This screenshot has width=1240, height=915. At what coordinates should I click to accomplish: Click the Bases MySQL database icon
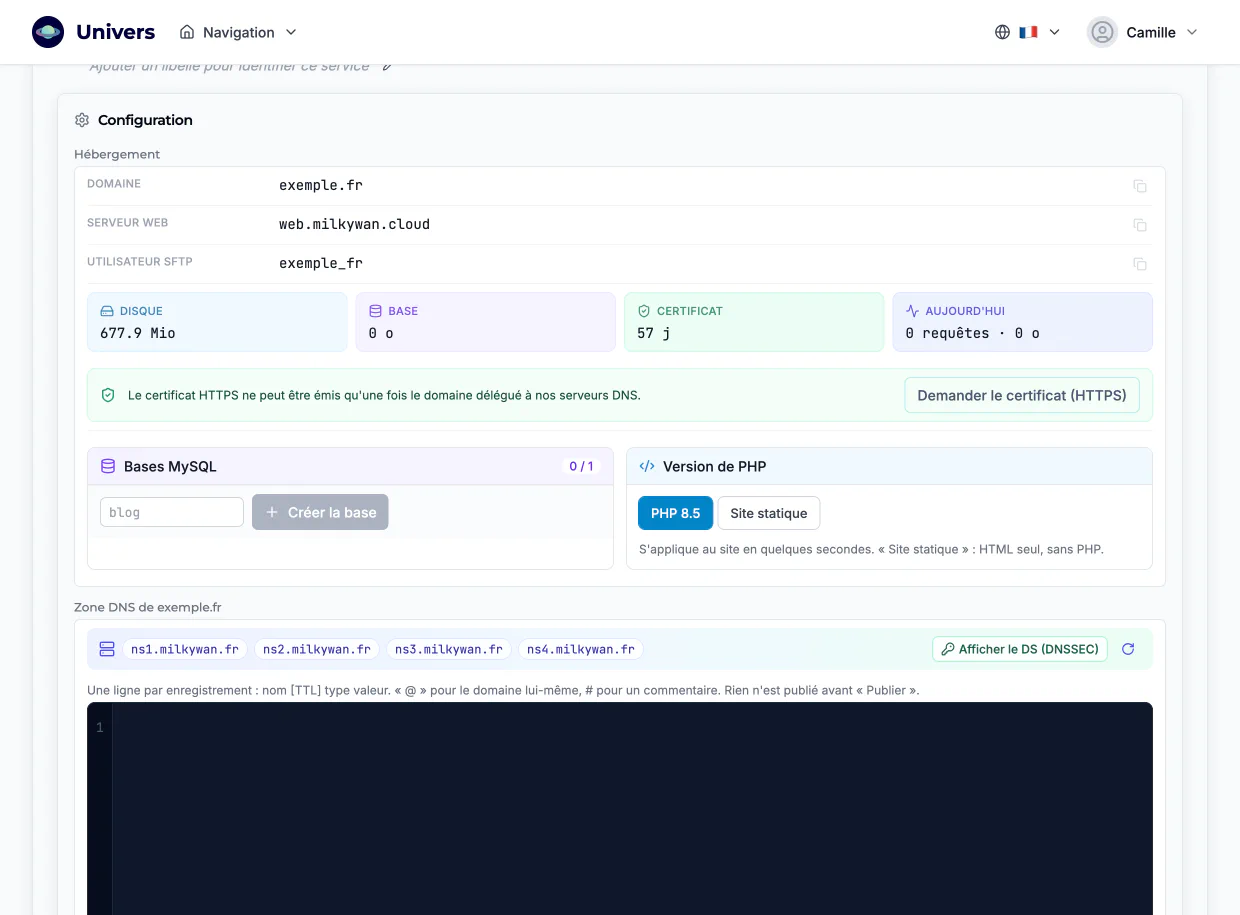[x=108, y=466]
